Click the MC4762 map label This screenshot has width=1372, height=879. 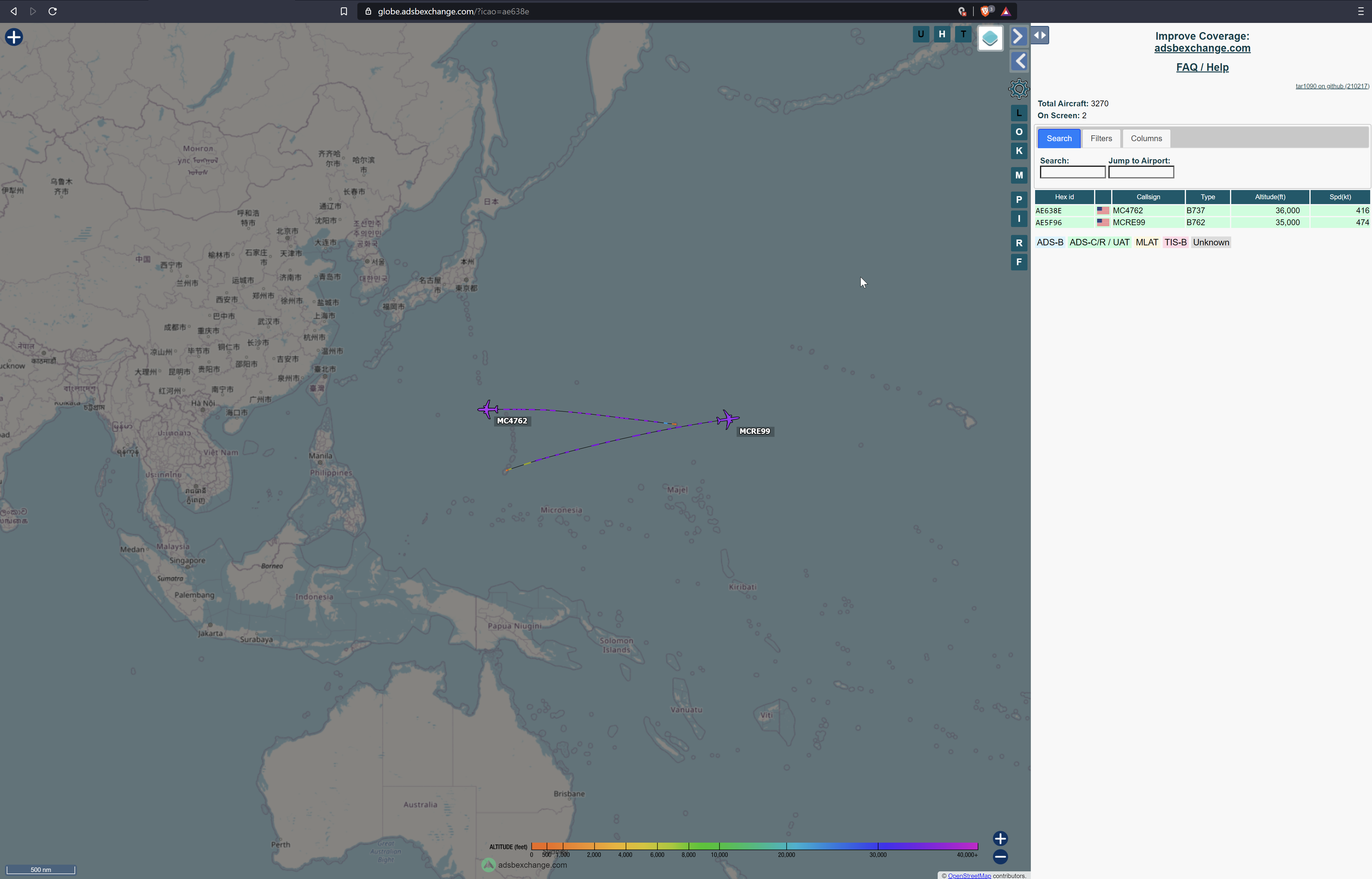(x=512, y=421)
